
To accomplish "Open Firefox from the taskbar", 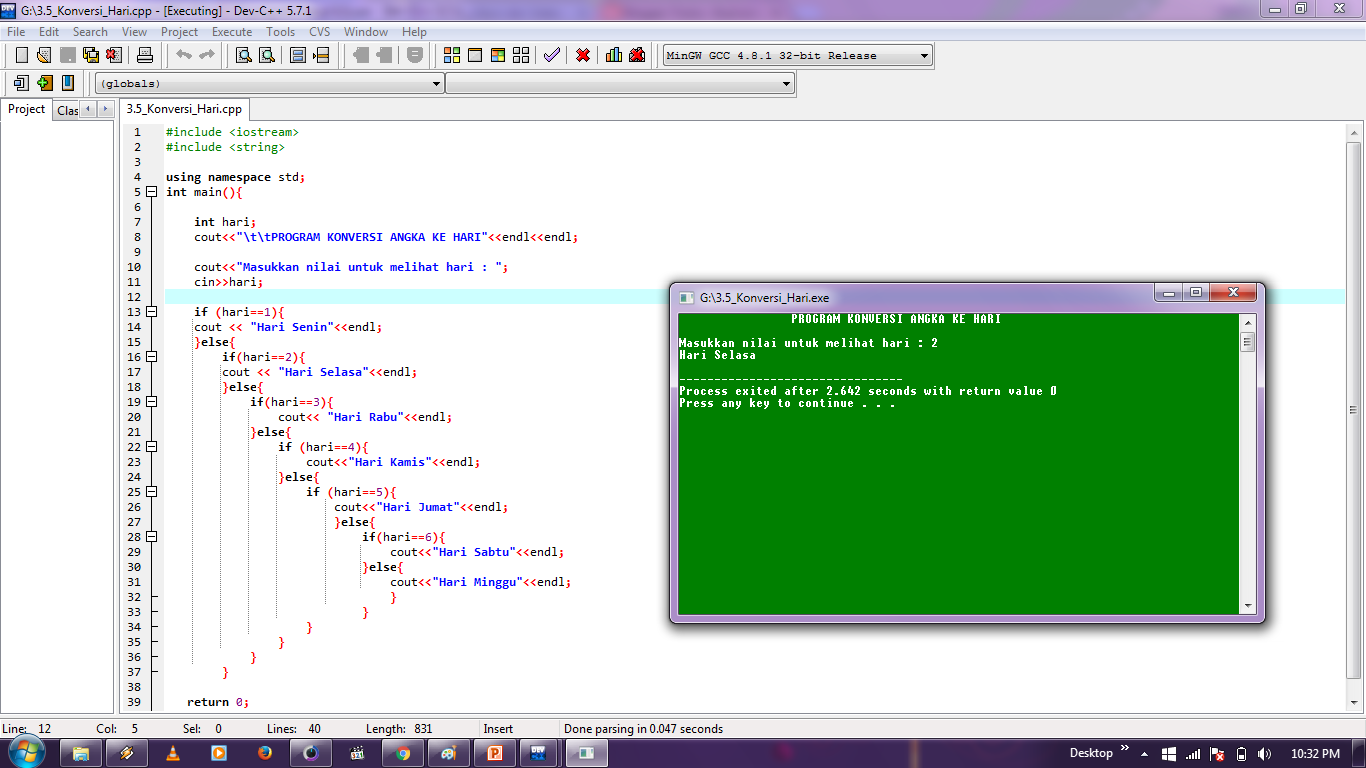I will coord(265,753).
